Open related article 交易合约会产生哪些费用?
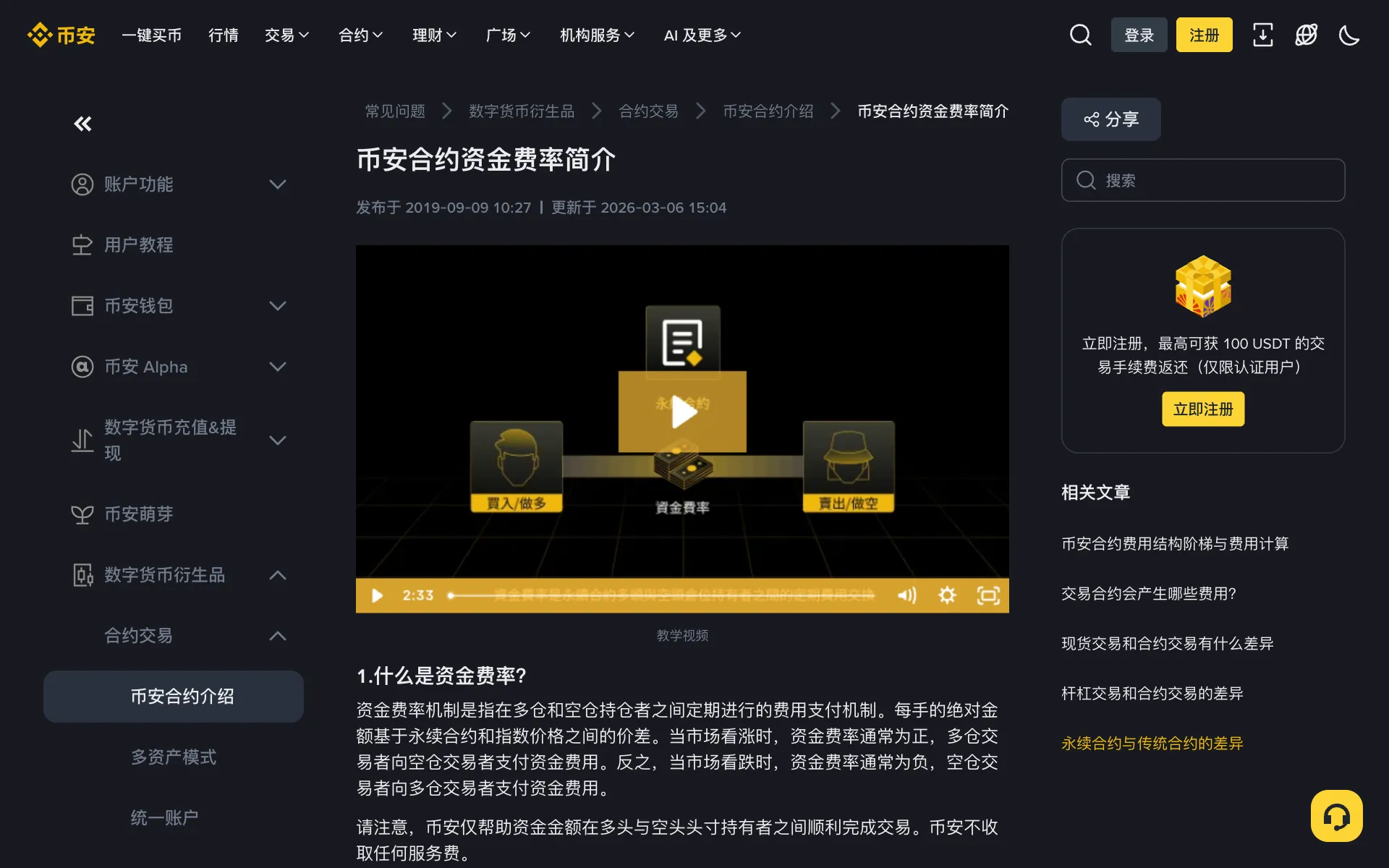This screenshot has height=868, width=1389. [x=1148, y=594]
